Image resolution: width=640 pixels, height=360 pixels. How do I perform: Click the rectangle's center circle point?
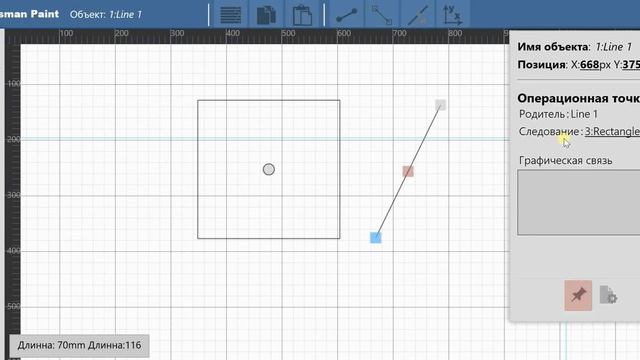[269, 169]
